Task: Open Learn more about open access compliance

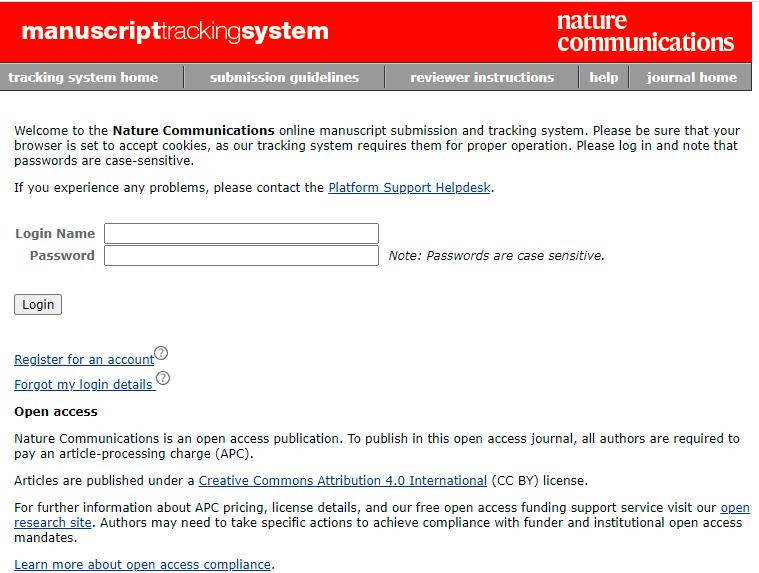Action: click(142, 565)
